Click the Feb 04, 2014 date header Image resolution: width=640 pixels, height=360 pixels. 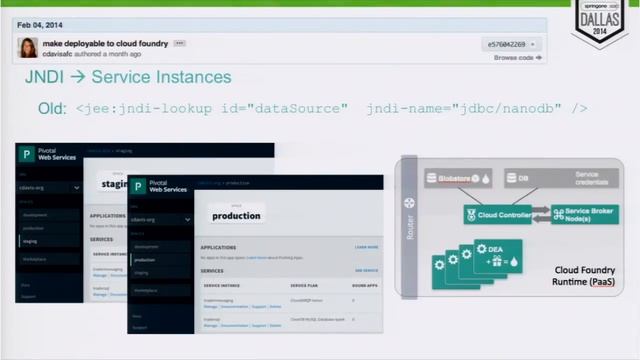40,25
